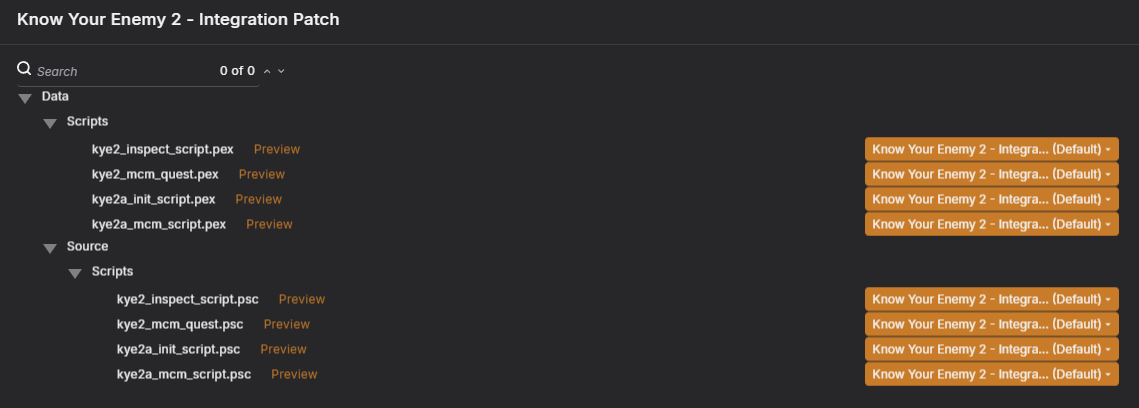Click the search magnifier icon
1139x408 pixels.
24,69
